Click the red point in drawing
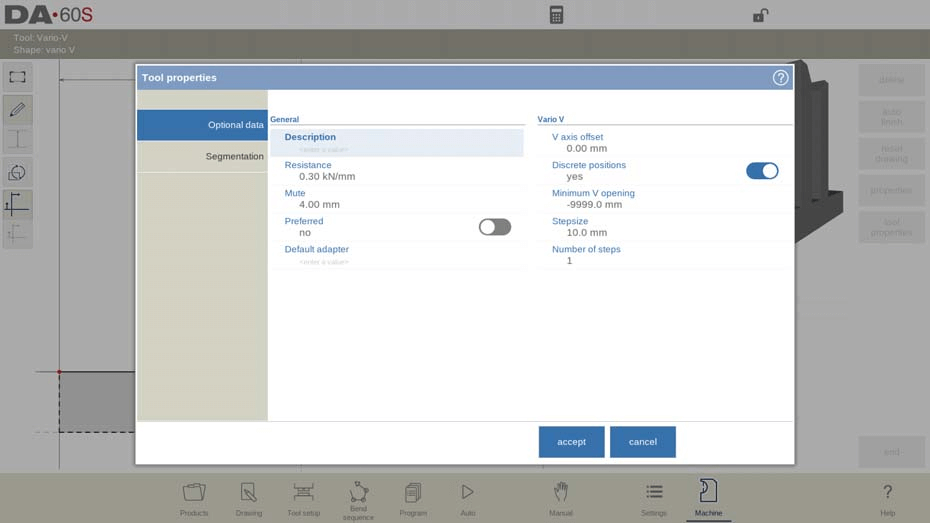This screenshot has width=930, height=523. (59, 372)
